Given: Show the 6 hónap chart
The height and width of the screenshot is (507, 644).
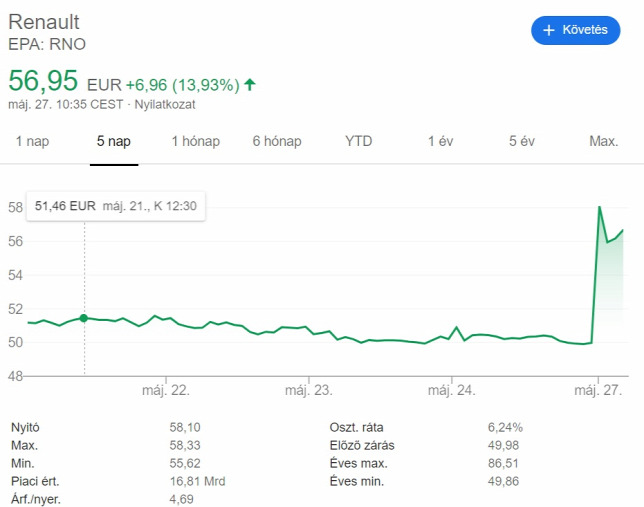Looking at the screenshot, I should (x=277, y=141).
